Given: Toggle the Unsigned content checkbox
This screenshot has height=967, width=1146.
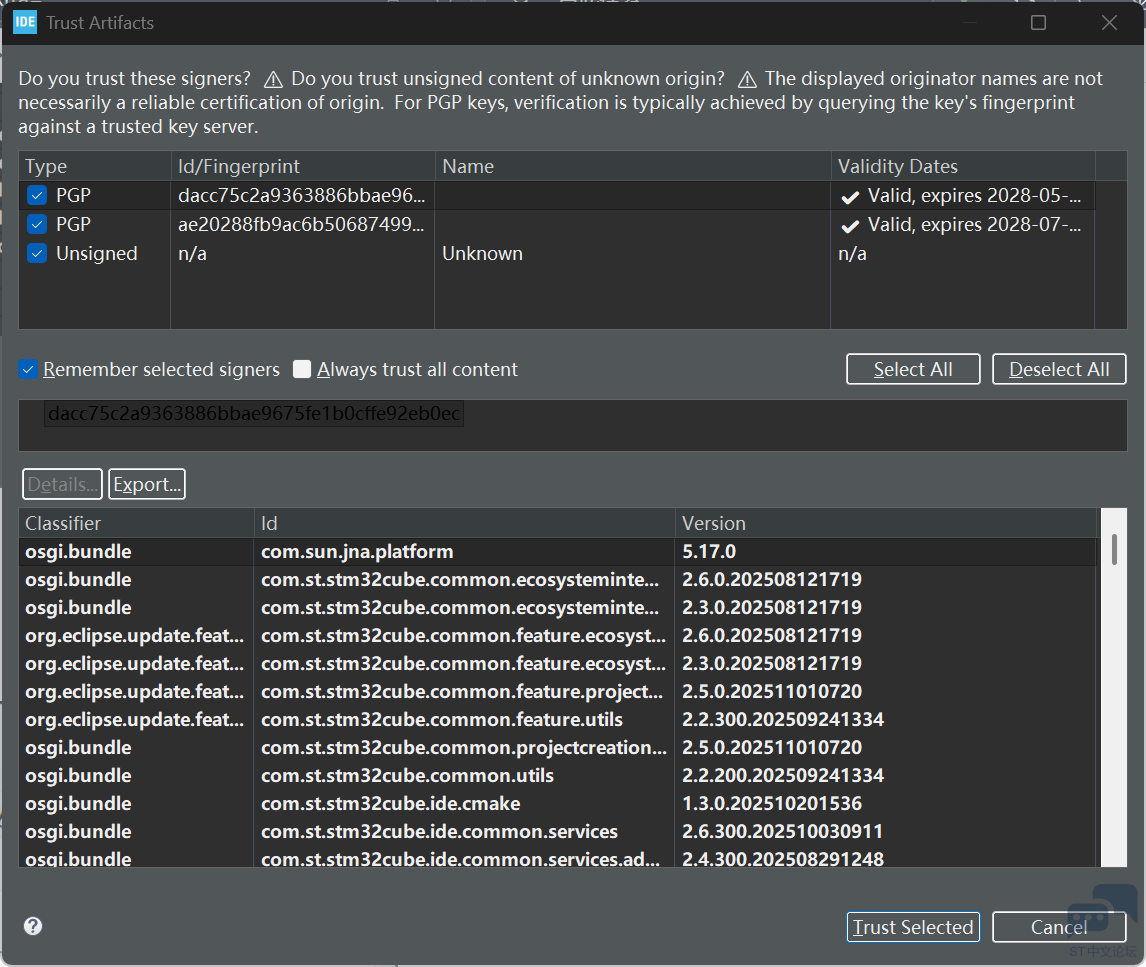Looking at the screenshot, I should click(37, 254).
